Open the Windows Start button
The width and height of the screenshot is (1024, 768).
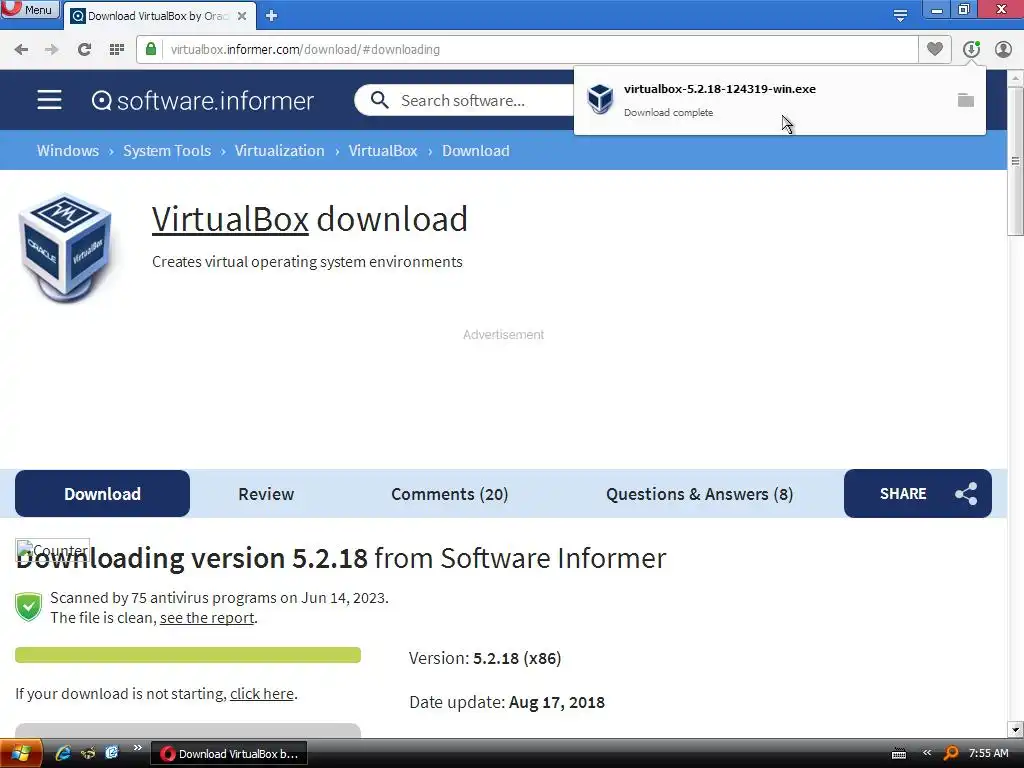(x=21, y=754)
